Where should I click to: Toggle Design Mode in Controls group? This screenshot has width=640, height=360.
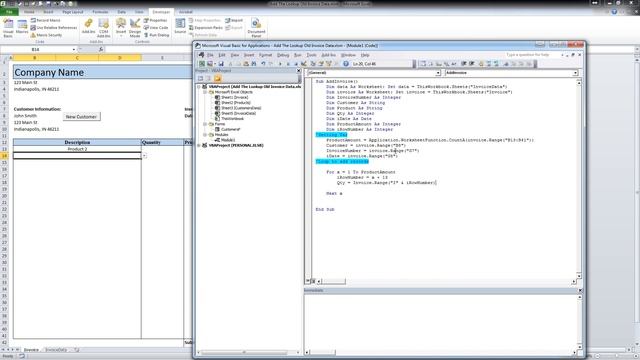tap(135, 28)
